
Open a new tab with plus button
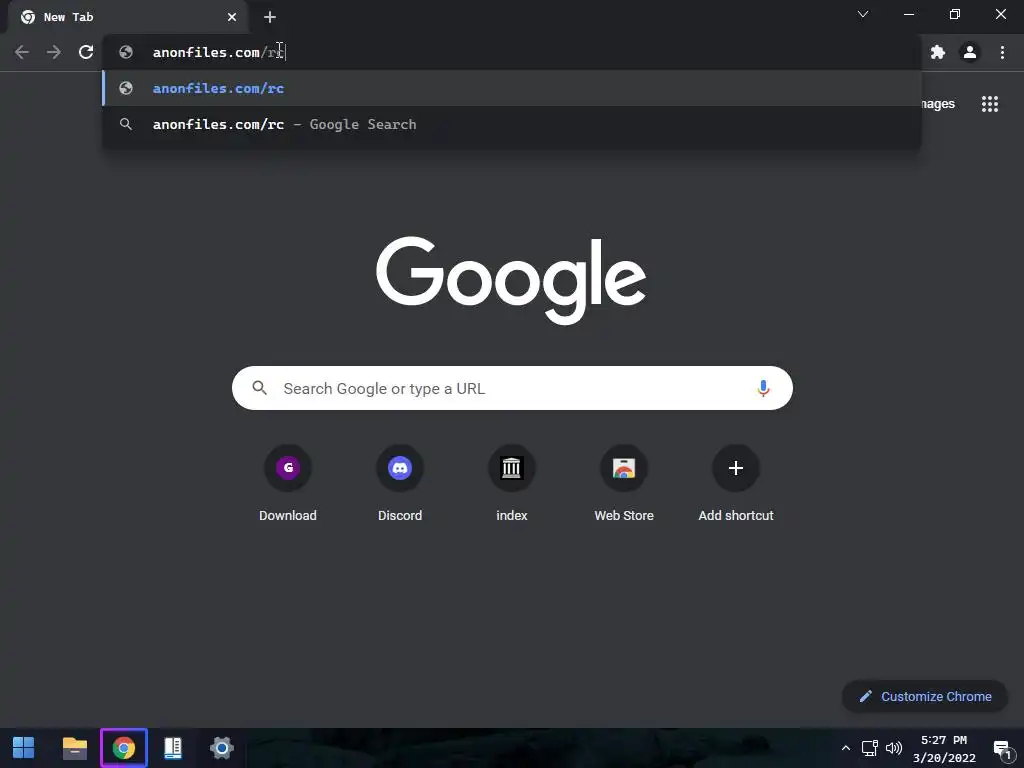270,17
